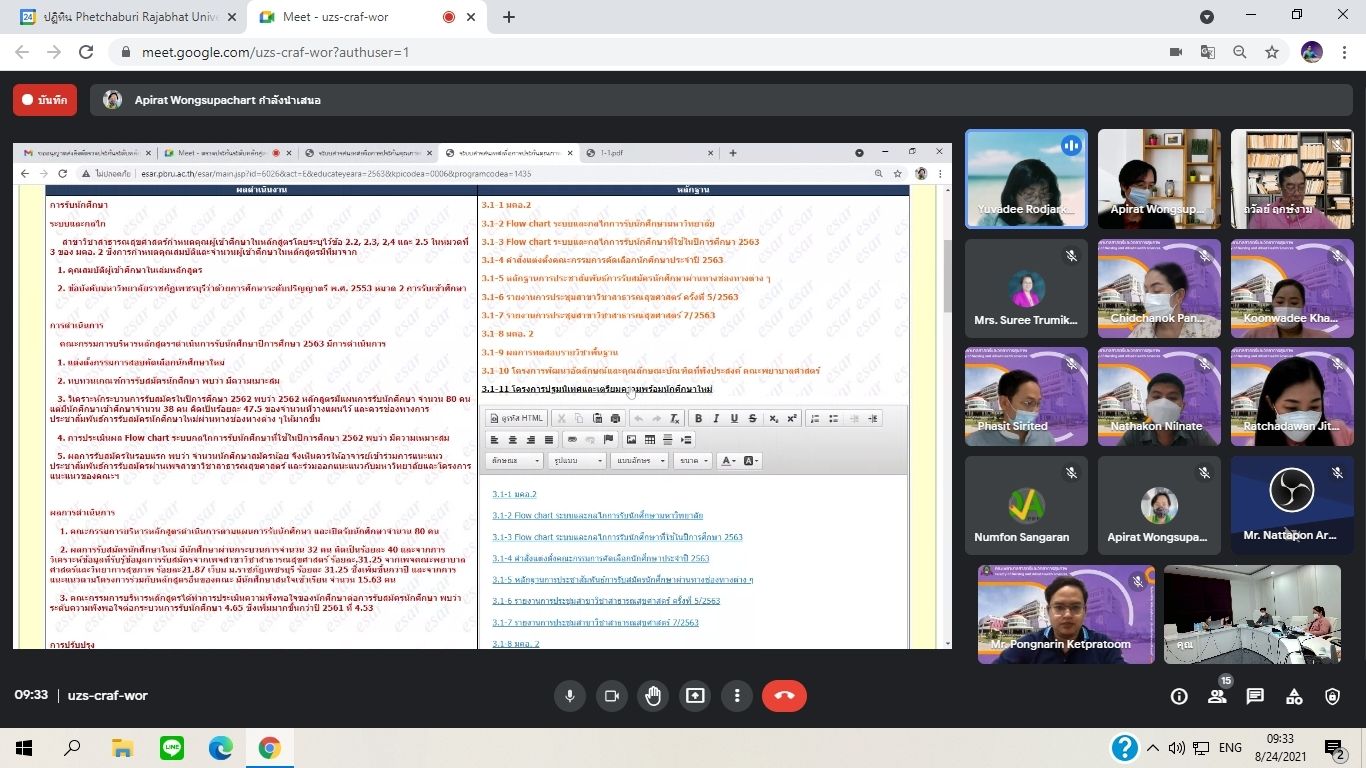Open the chat messages panel
This screenshot has width=1366, height=768.
tap(1255, 697)
